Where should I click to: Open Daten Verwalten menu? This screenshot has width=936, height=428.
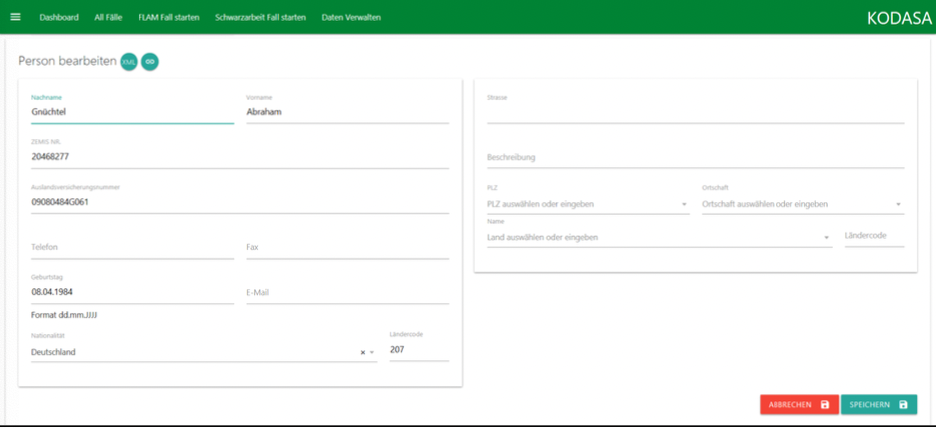(x=351, y=17)
